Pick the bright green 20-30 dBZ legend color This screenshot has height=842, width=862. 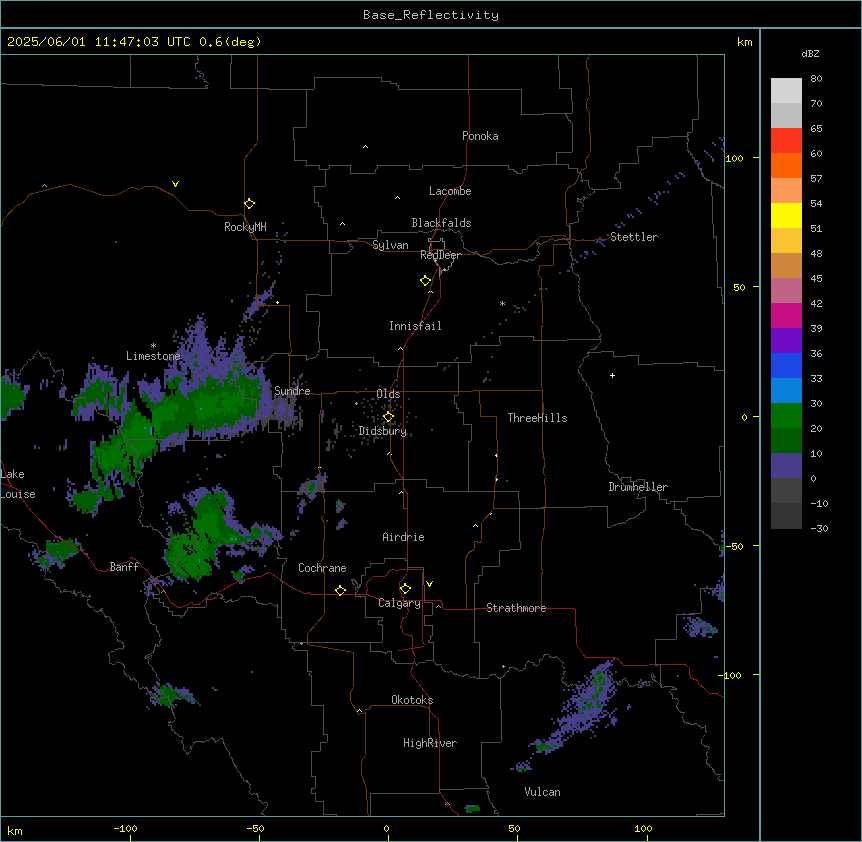tap(786, 416)
